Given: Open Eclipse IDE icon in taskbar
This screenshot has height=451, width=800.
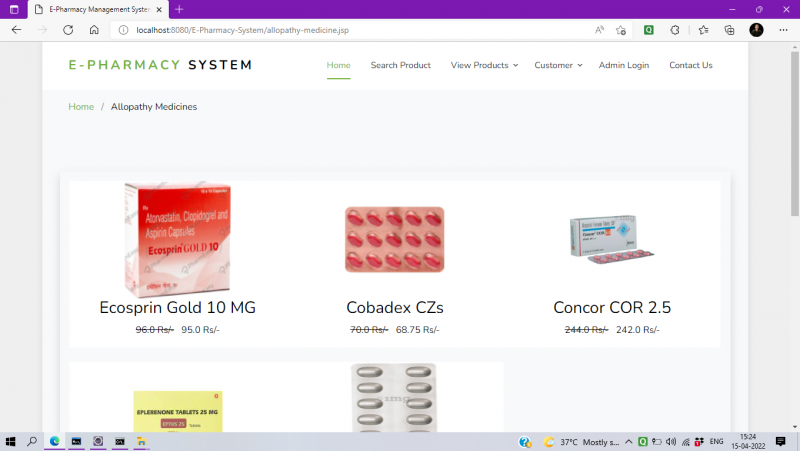Looking at the screenshot, I should (98, 442).
